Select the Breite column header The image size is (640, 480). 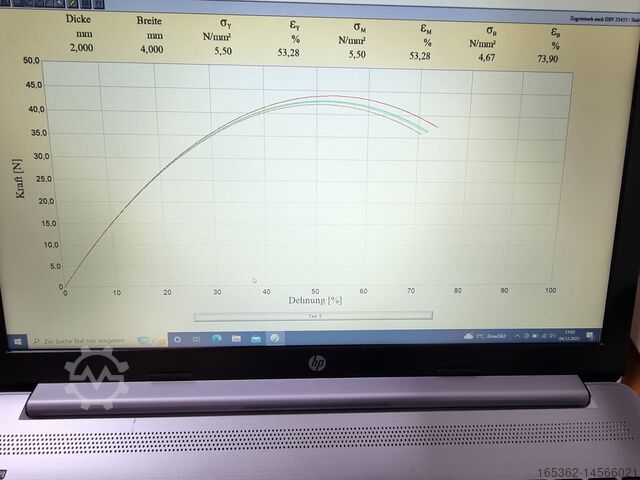coord(150,21)
